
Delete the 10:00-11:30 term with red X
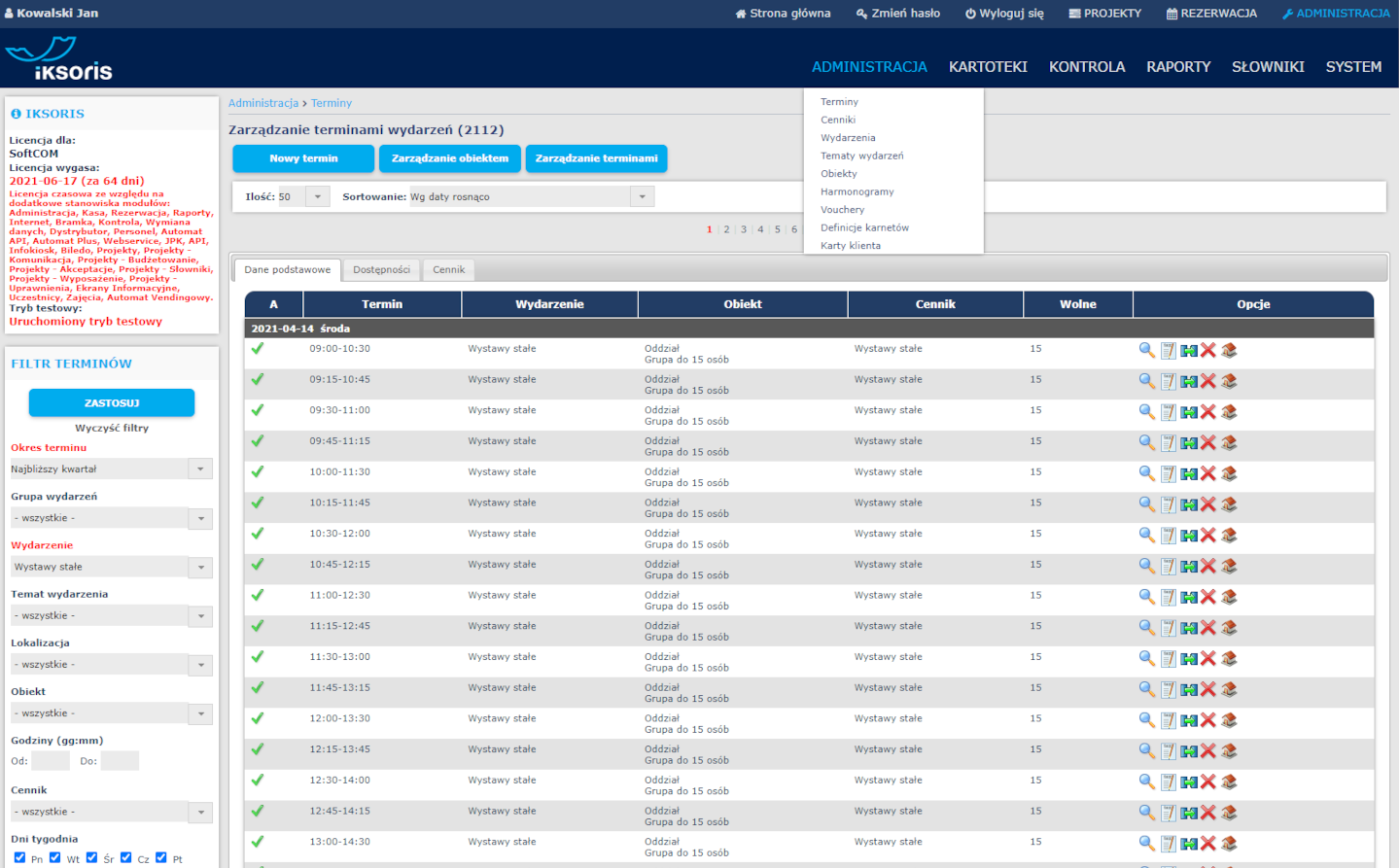pos(1207,473)
